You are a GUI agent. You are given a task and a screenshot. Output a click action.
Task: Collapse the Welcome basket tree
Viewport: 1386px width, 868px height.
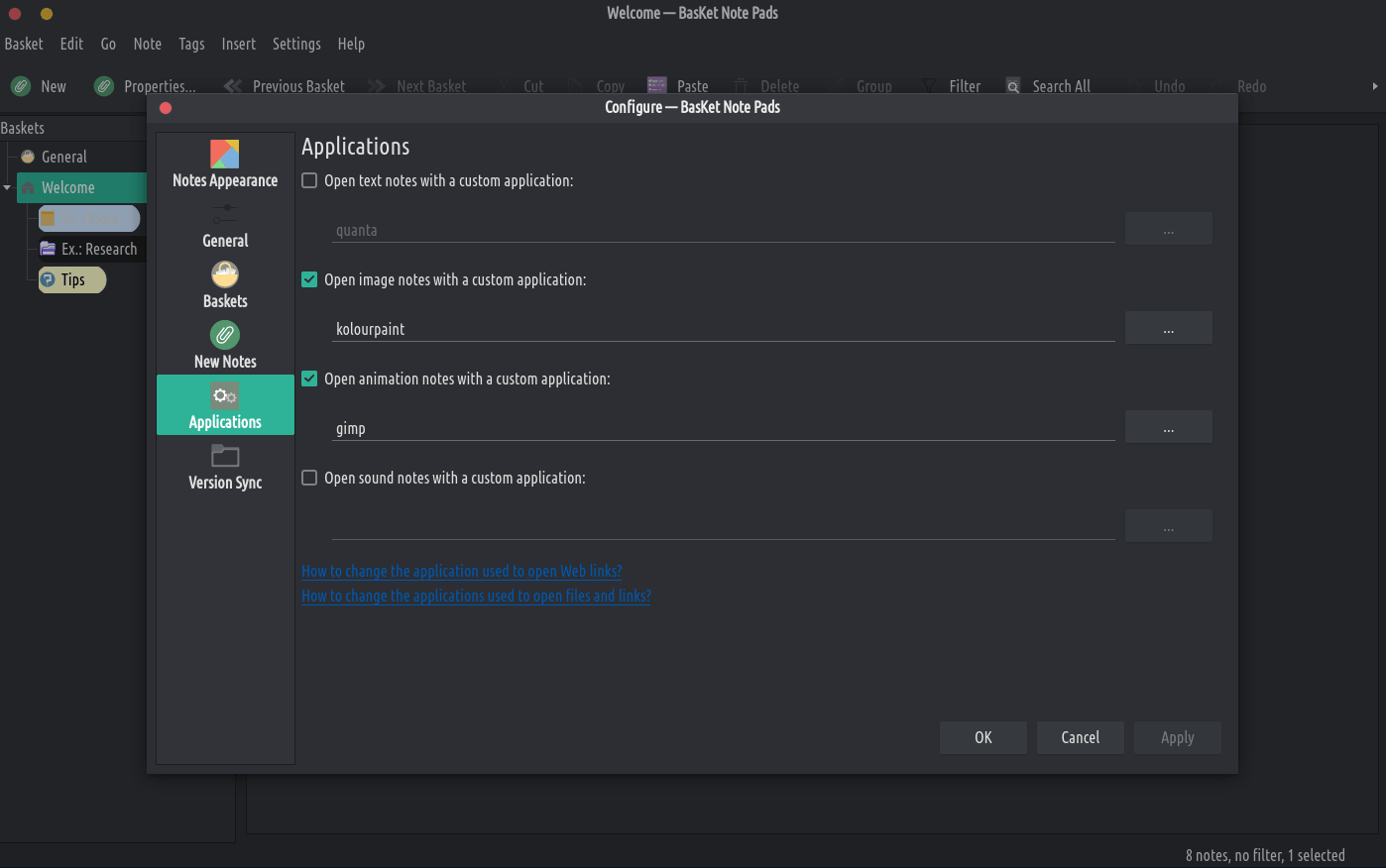tap(7, 187)
